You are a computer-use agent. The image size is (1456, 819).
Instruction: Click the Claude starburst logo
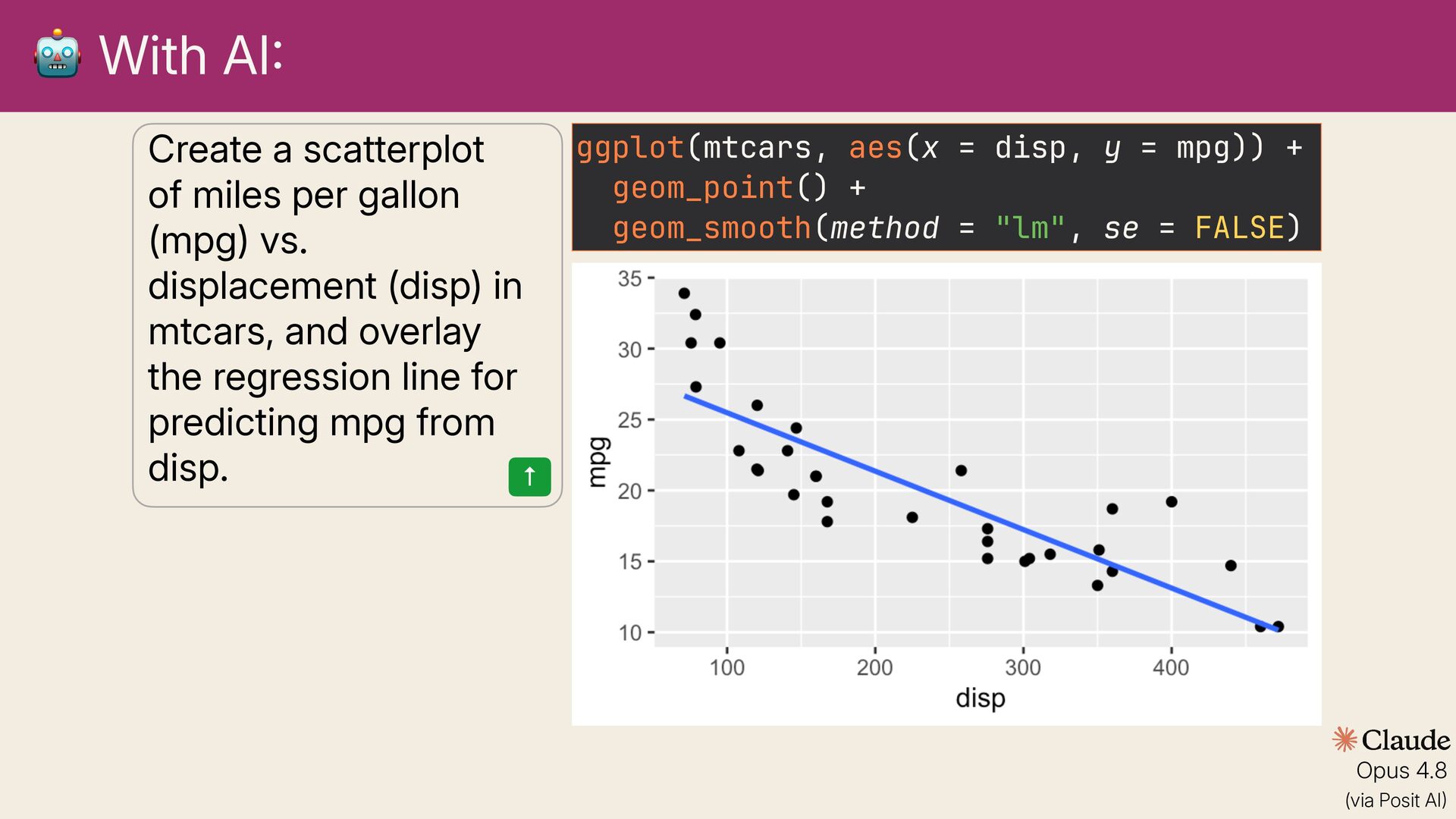point(1345,739)
